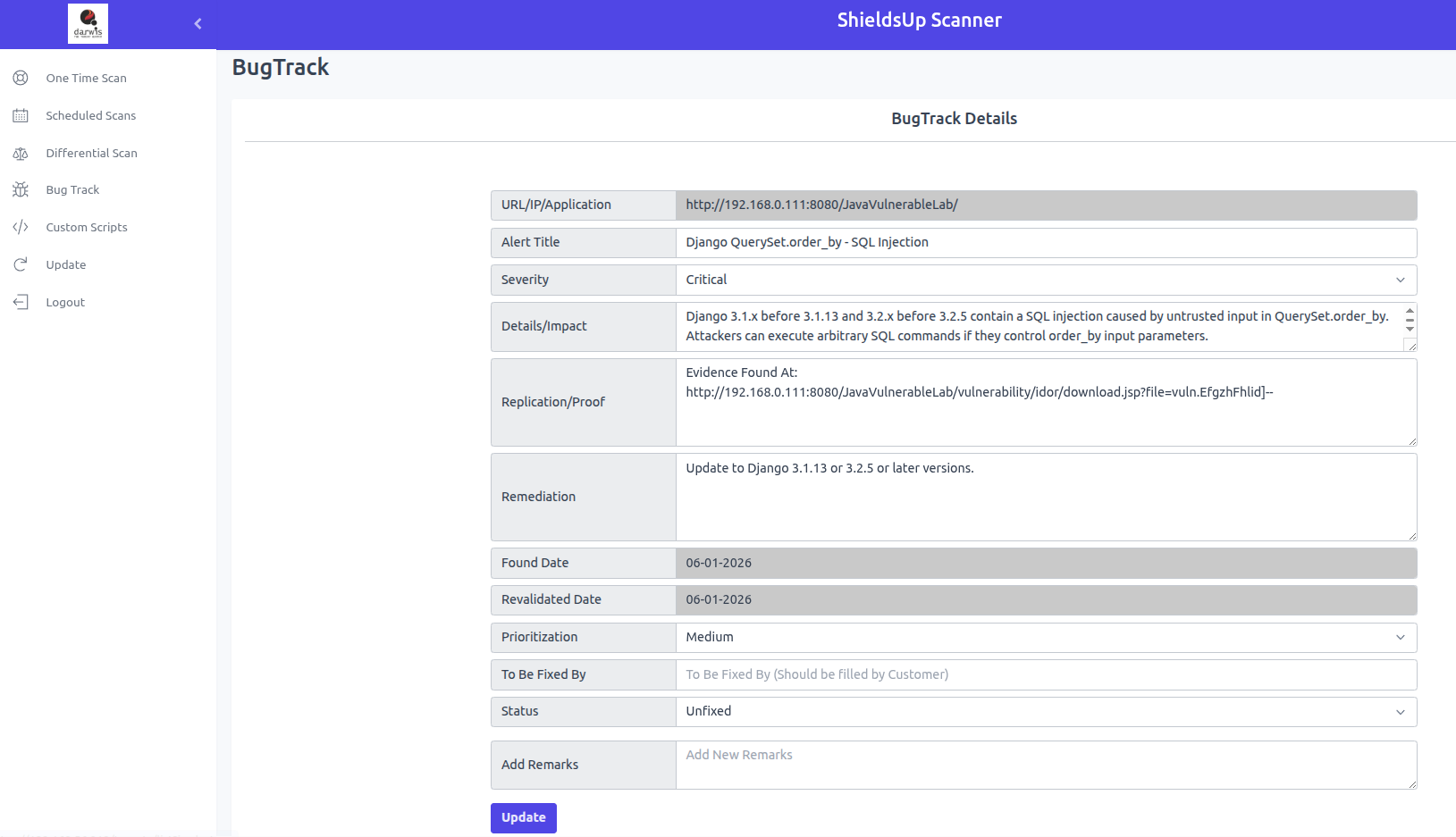Viewport: 1456px width, 837px height.
Task: Click the Replication/Proof resize handle
Action: click(1412, 441)
